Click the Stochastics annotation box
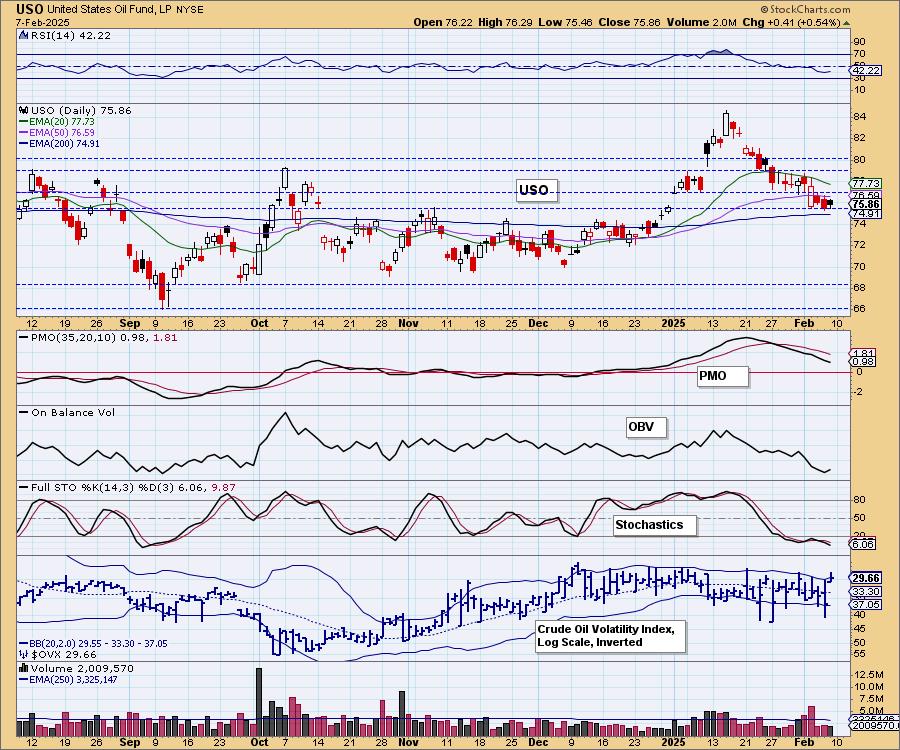 (x=655, y=524)
